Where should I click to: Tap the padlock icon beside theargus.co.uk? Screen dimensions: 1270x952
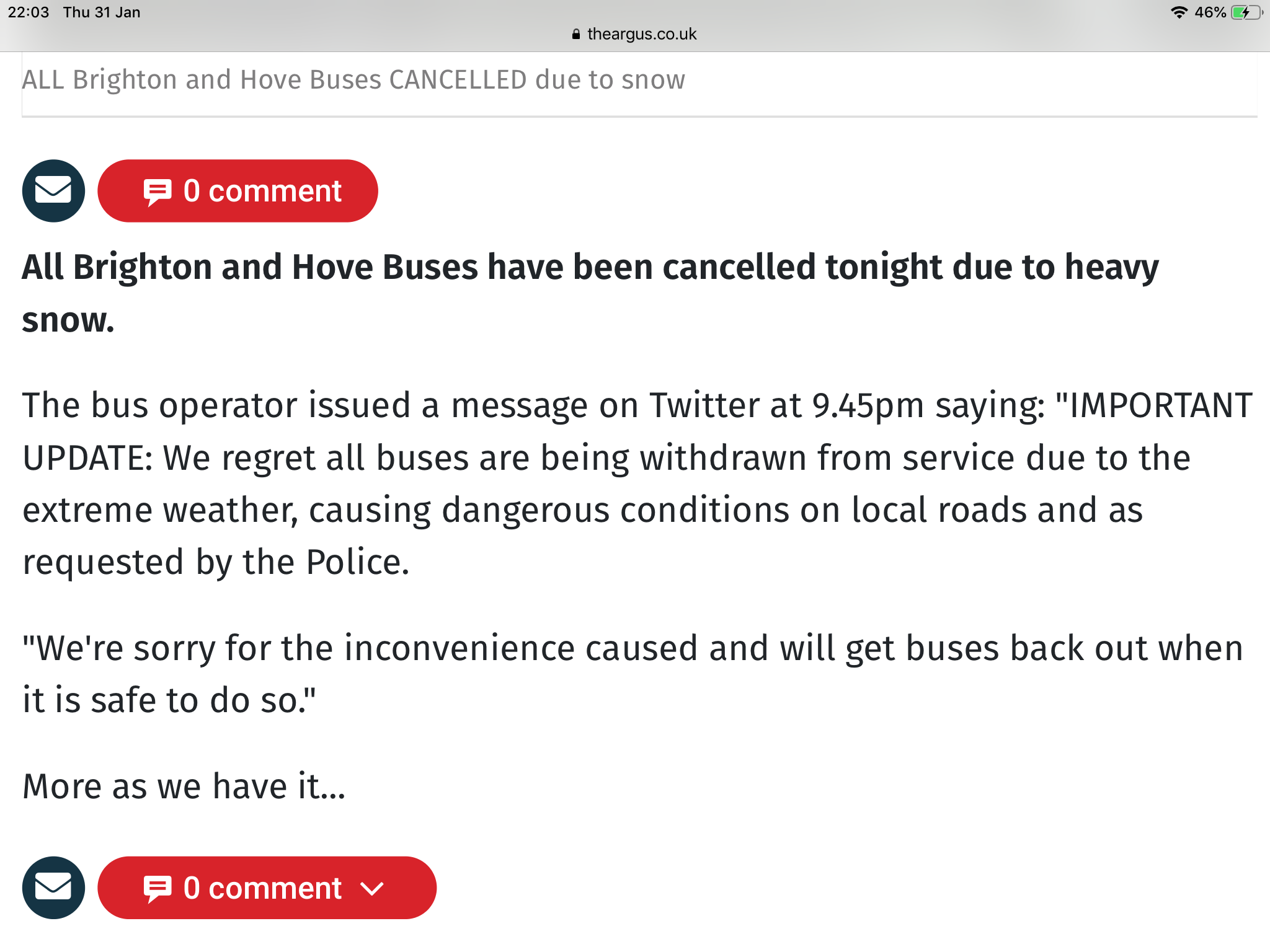pyautogui.click(x=576, y=34)
